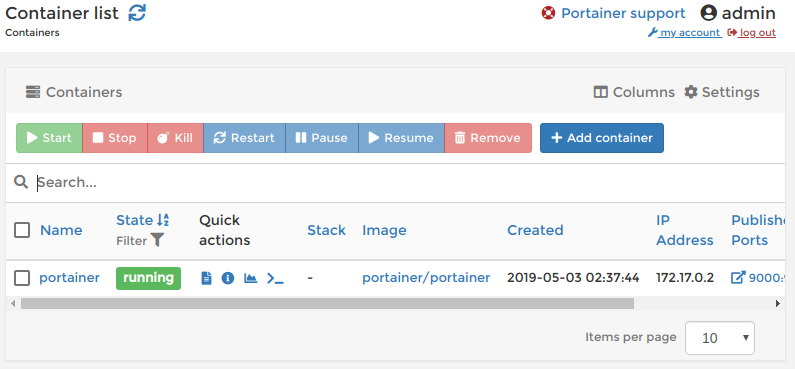Click the running state badge
The image size is (795, 369).
coord(149,278)
